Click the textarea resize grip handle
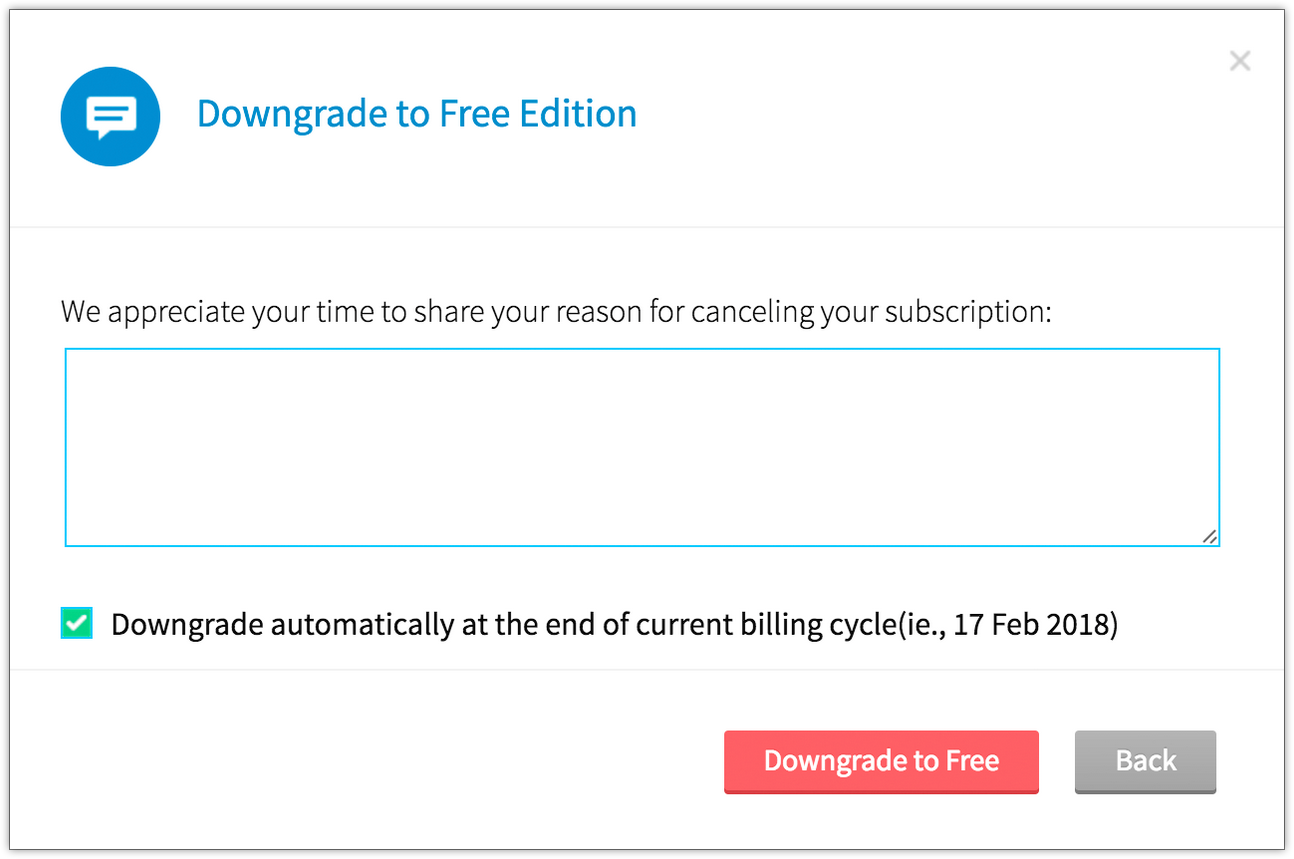Screen dimensions: 1294x859 (x=1209, y=536)
